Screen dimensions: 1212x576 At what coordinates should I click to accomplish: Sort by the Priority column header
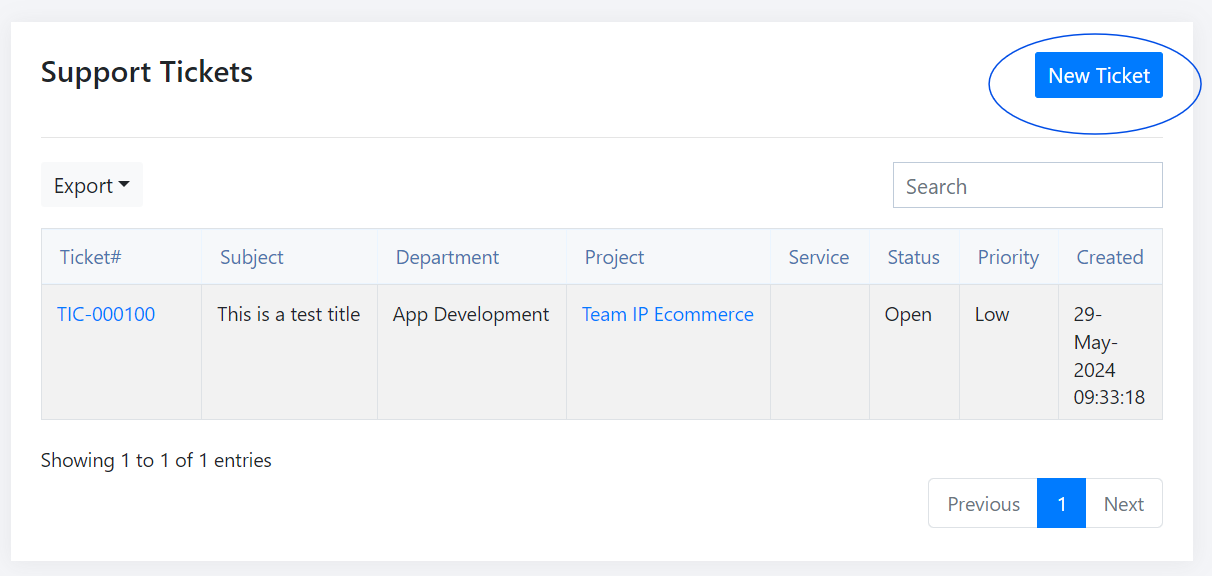(x=1008, y=257)
